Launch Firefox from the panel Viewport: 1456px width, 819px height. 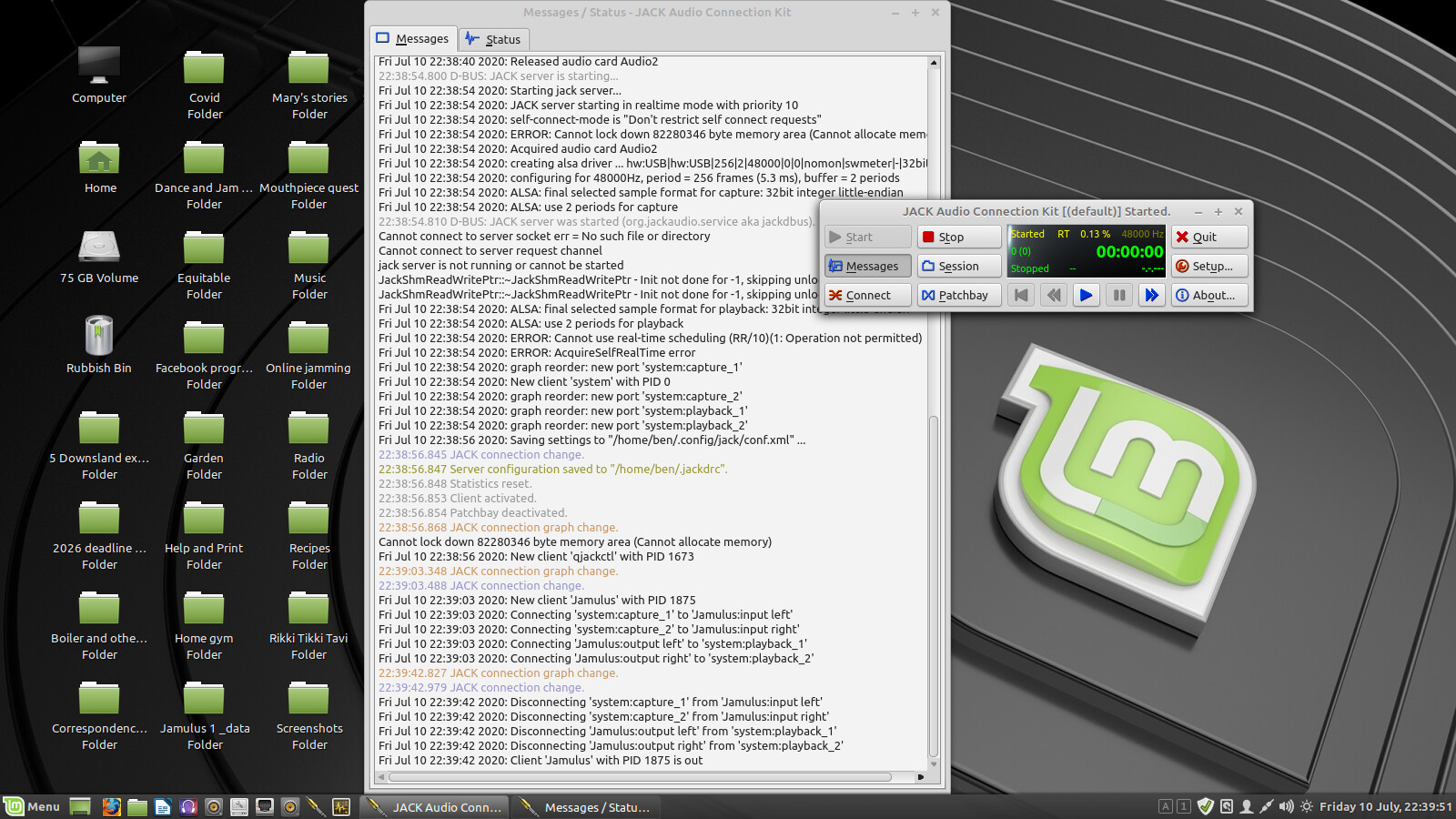point(111,806)
